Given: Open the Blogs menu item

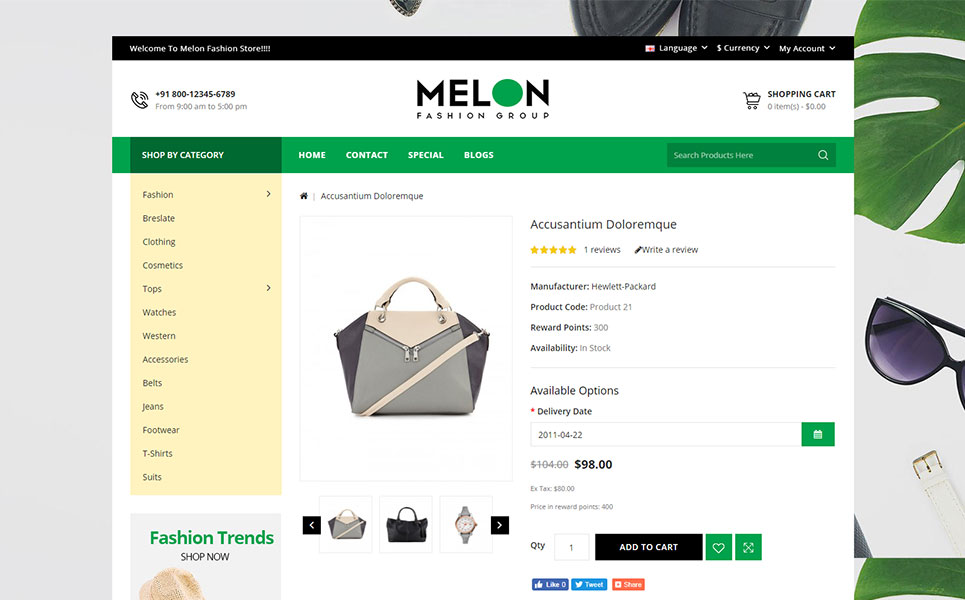Looking at the screenshot, I should [x=479, y=155].
